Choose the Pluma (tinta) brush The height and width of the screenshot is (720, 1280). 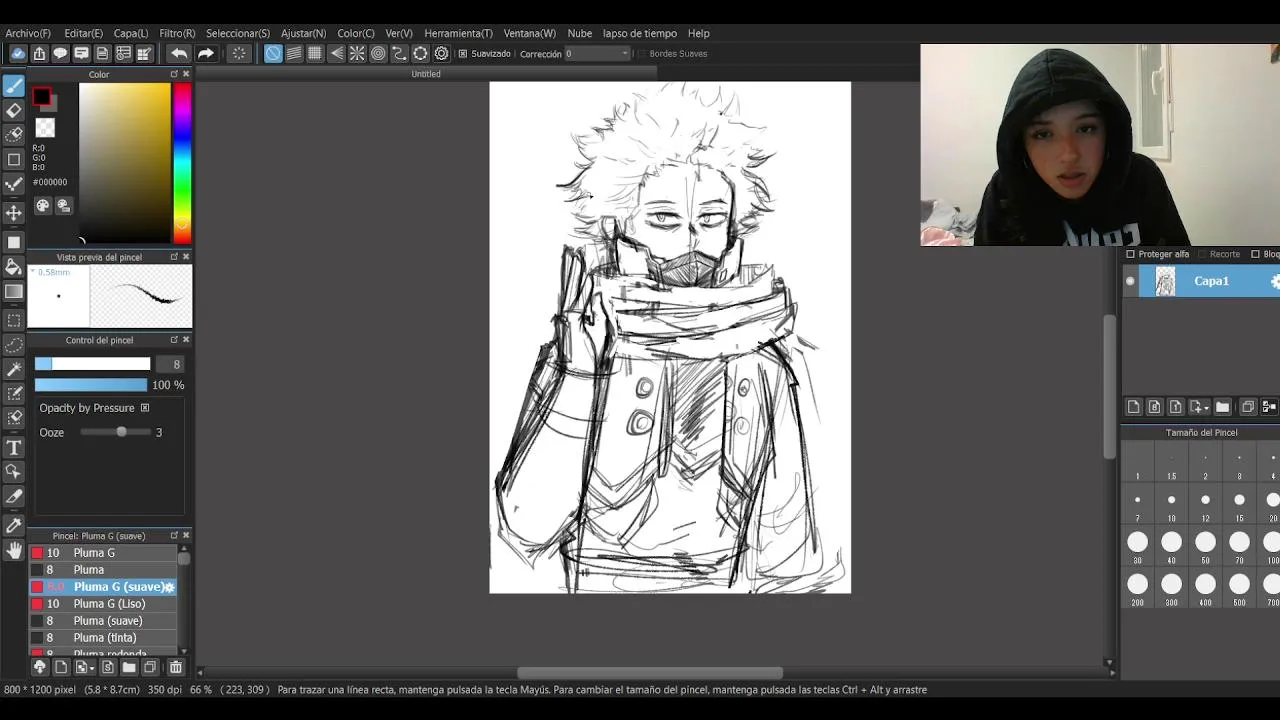coord(103,638)
